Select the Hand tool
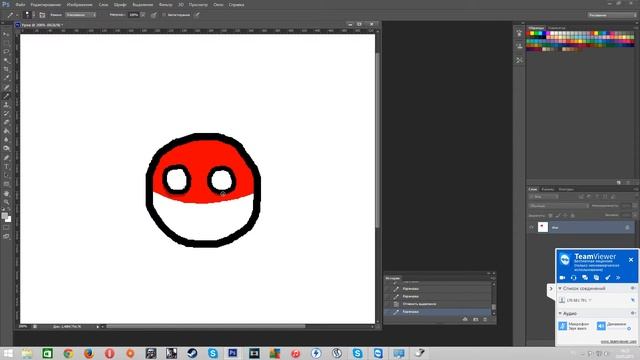 pyautogui.click(x=6, y=193)
